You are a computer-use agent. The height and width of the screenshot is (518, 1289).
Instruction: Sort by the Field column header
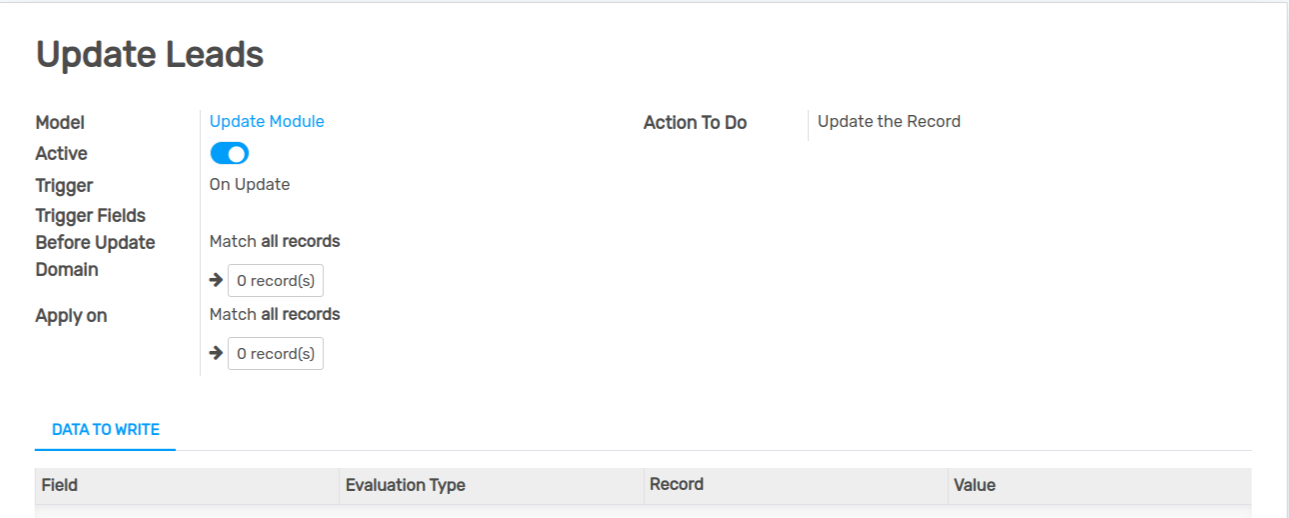point(187,485)
